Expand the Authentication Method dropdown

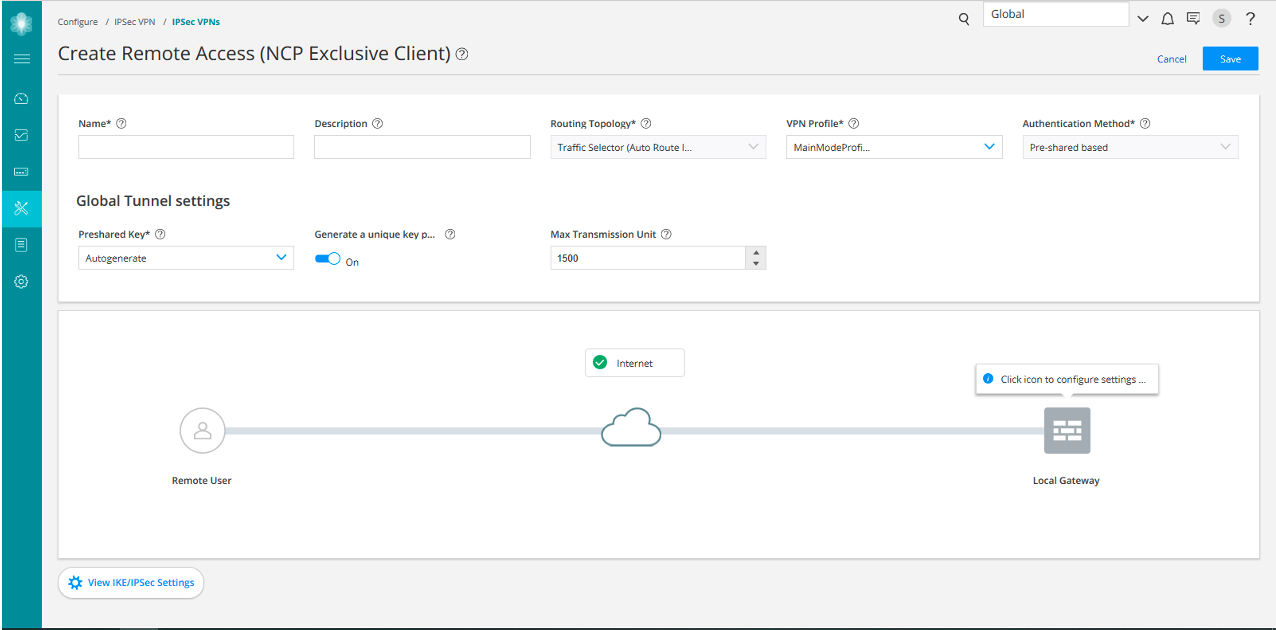click(x=1130, y=147)
